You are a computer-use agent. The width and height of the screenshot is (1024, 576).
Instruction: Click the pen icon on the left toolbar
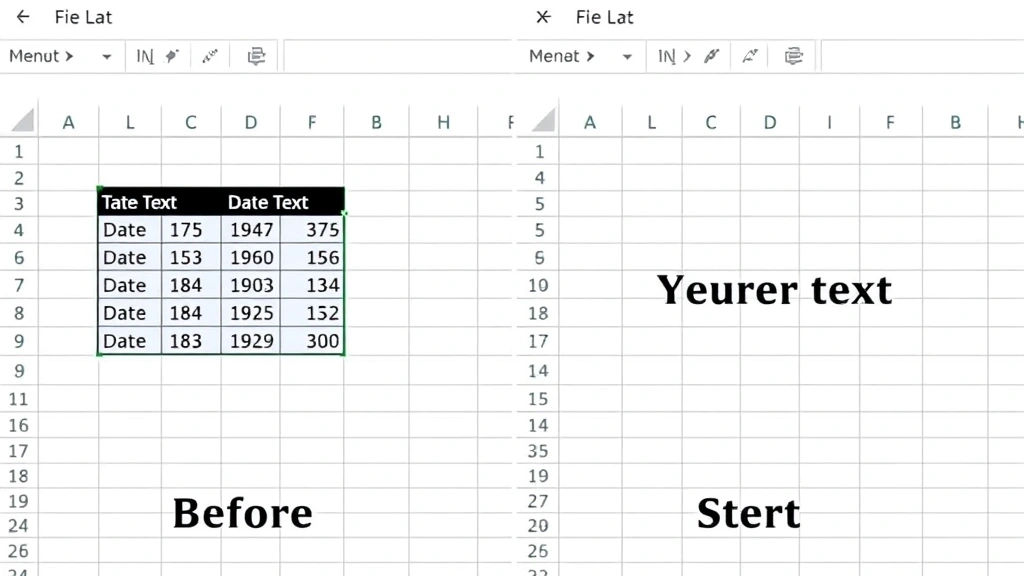(210, 55)
